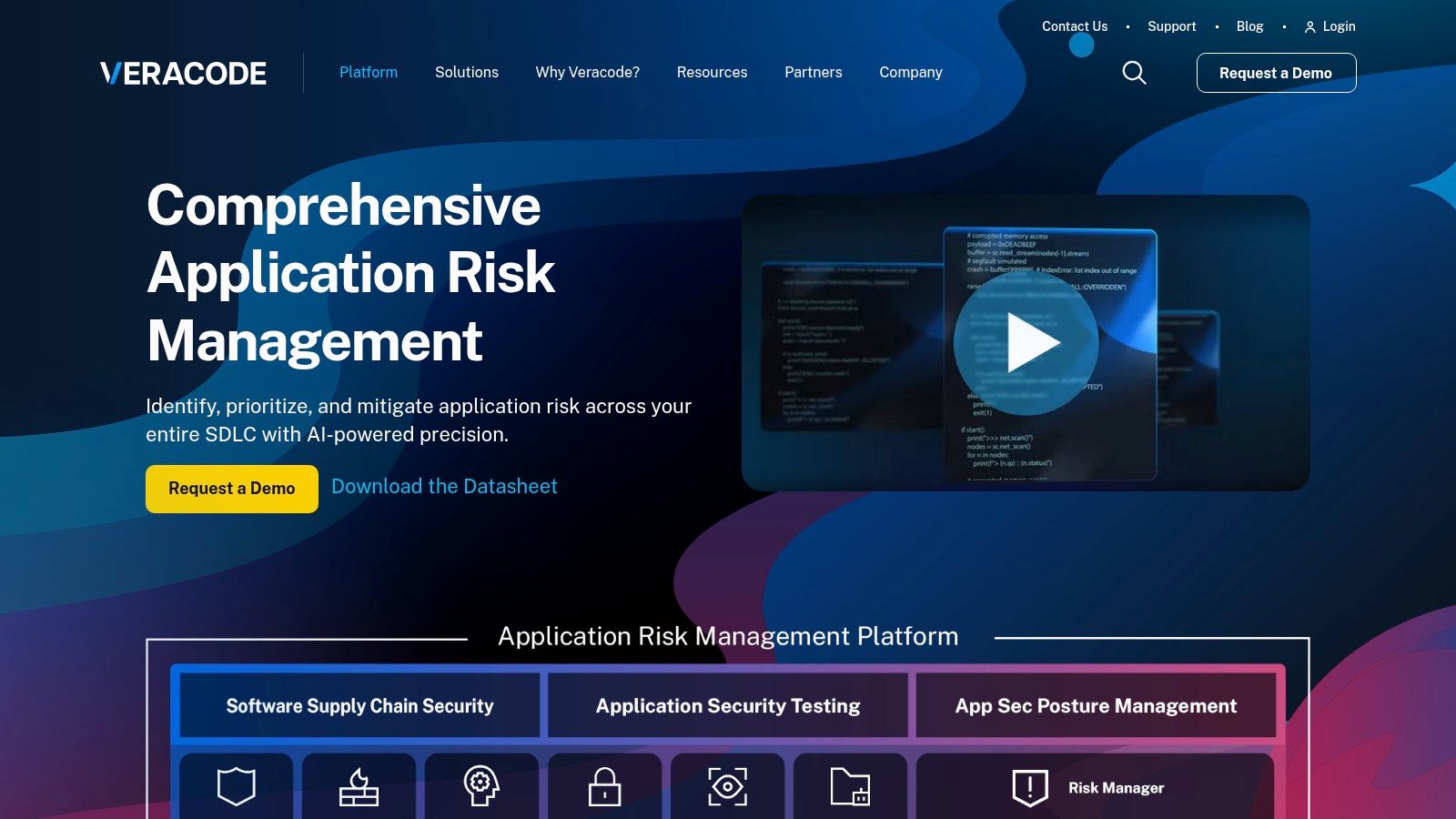
Task: Select the eye scan icon tile
Action: (727, 785)
